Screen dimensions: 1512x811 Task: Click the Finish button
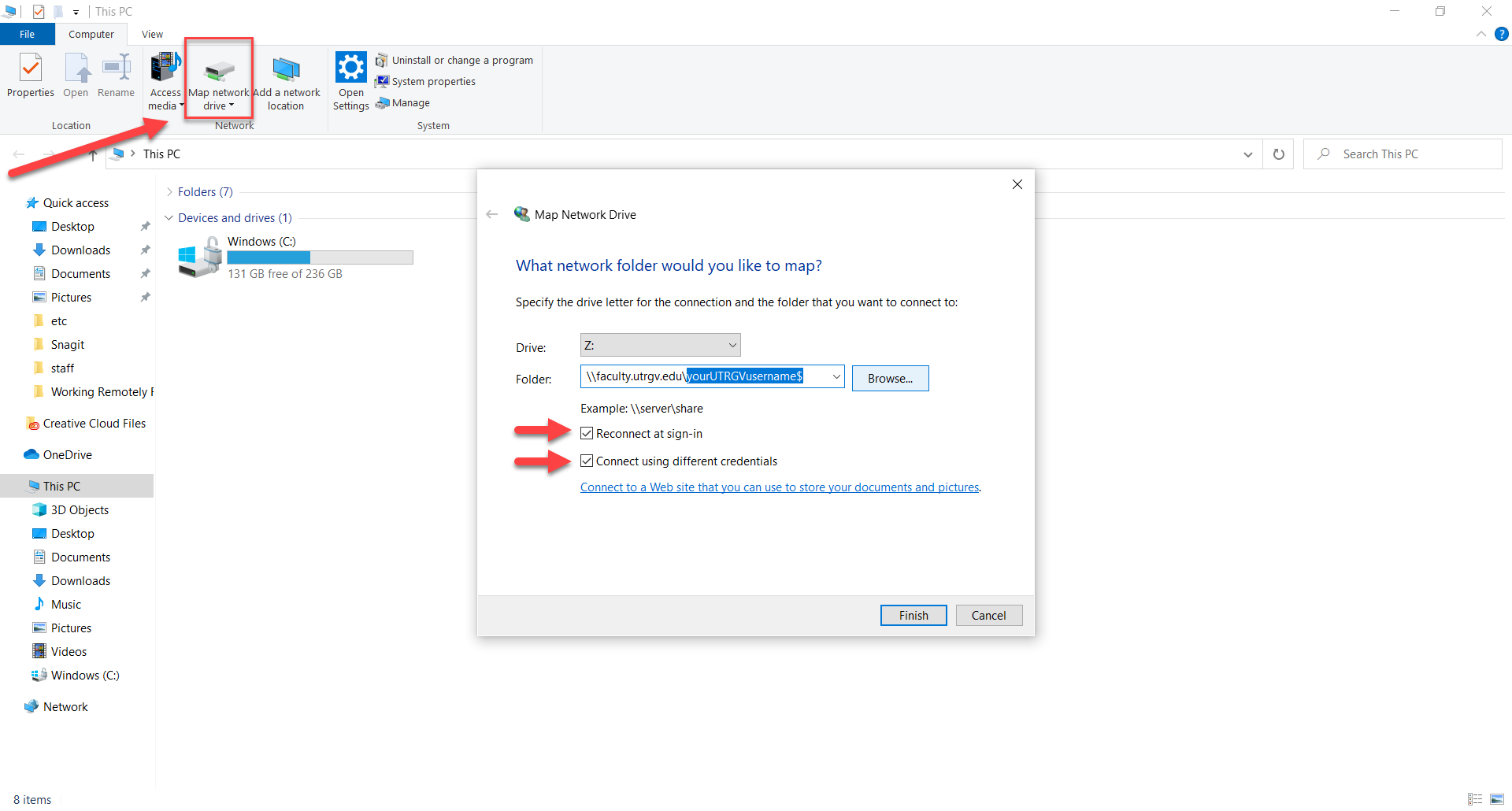[x=913, y=615]
